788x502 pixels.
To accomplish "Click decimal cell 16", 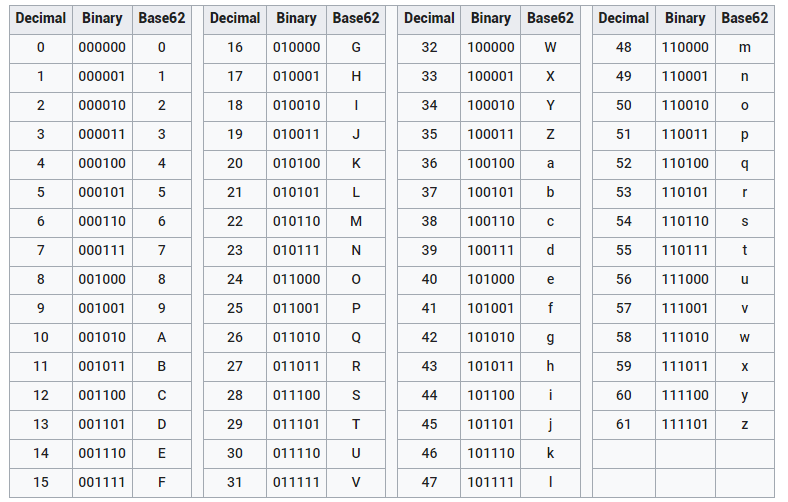I will 235,48.
